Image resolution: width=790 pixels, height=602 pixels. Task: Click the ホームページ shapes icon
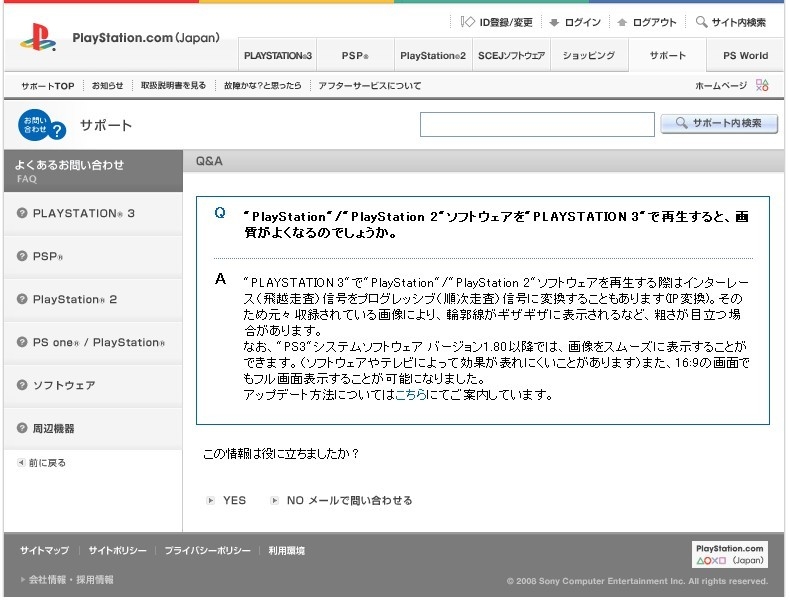pyautogui.click(x=762, y=85)
